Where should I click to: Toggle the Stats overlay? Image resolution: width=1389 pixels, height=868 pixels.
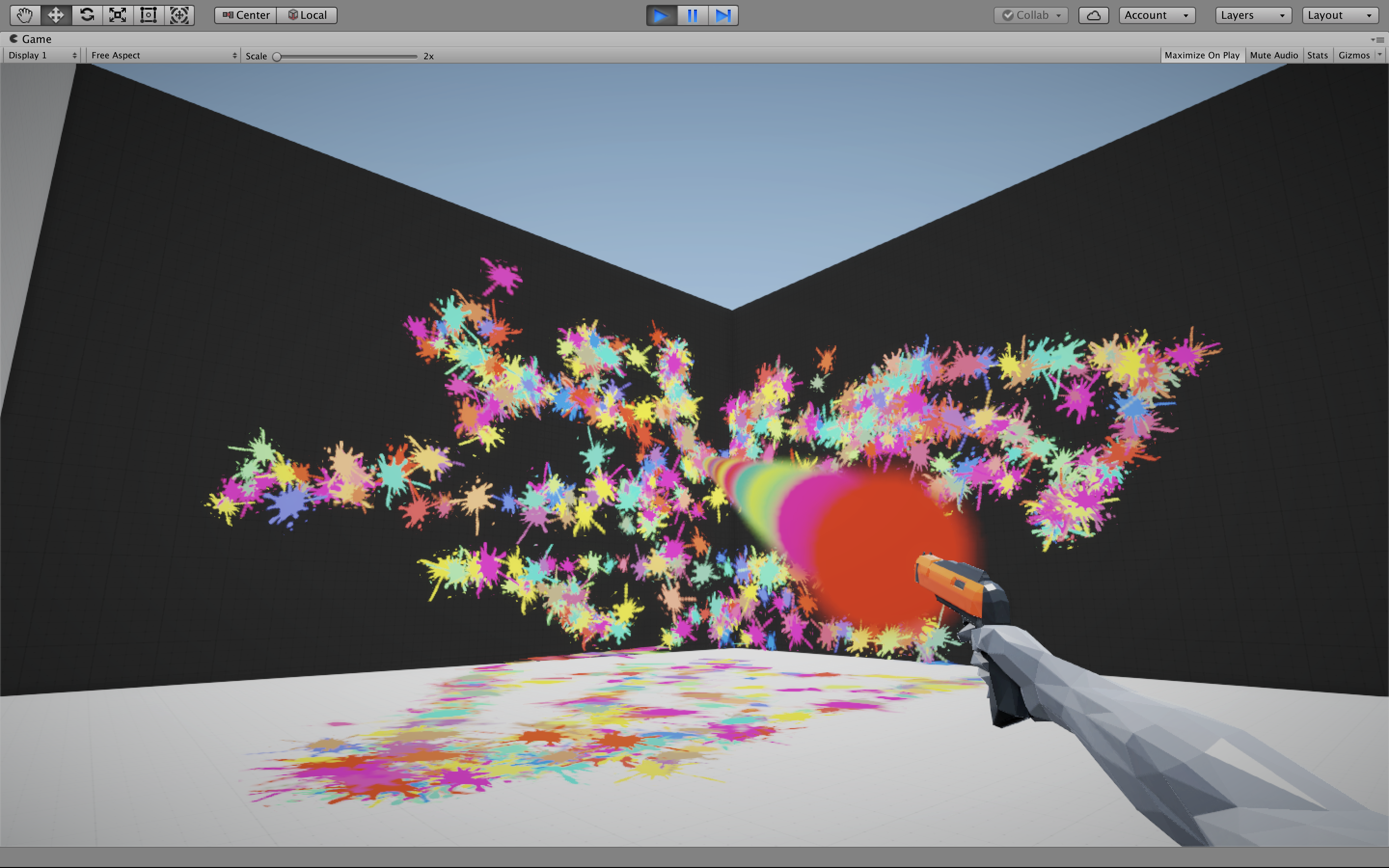[1317, 55]
